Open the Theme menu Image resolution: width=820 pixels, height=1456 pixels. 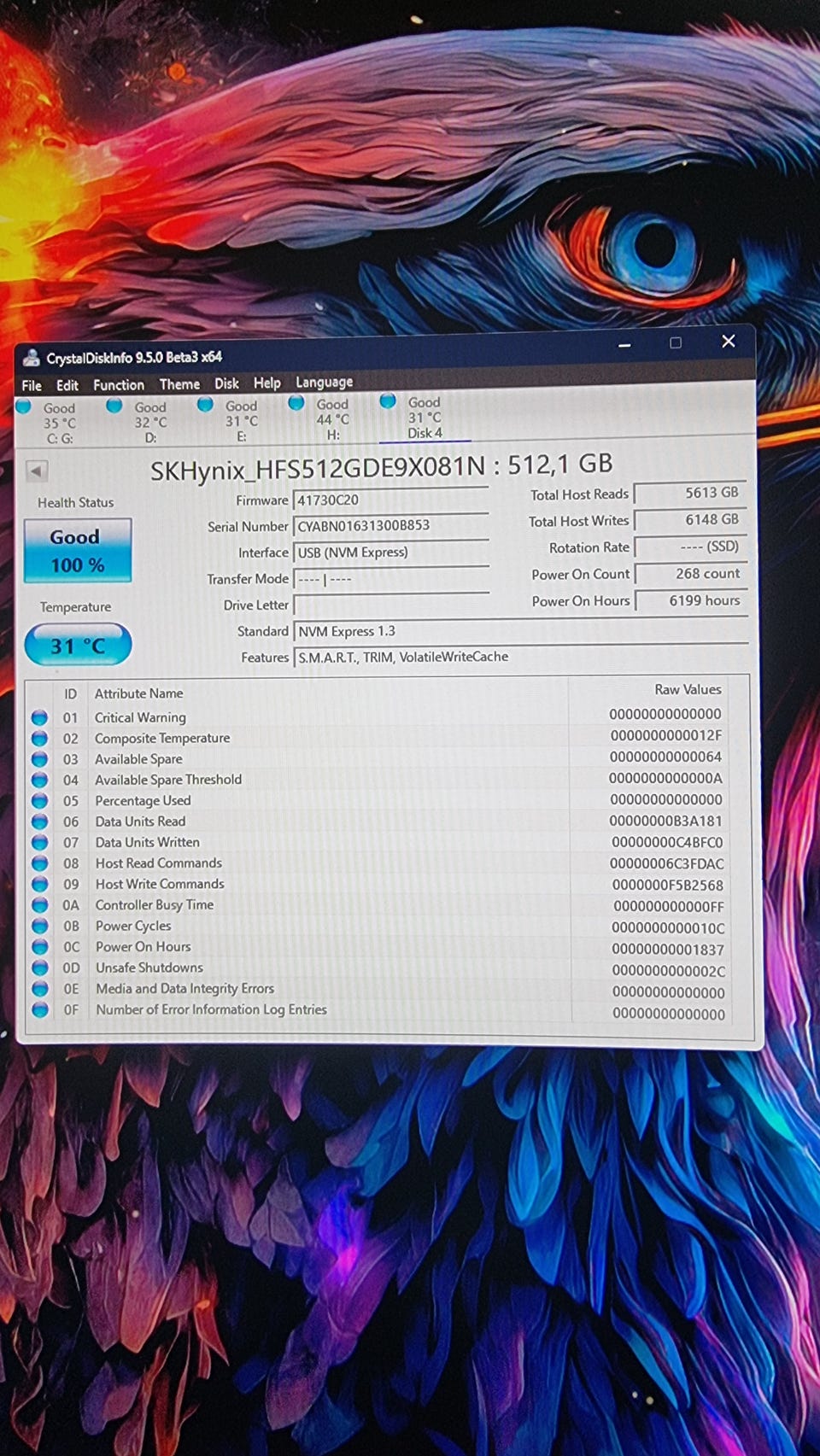pyautogui.click(x=179, y=384)
